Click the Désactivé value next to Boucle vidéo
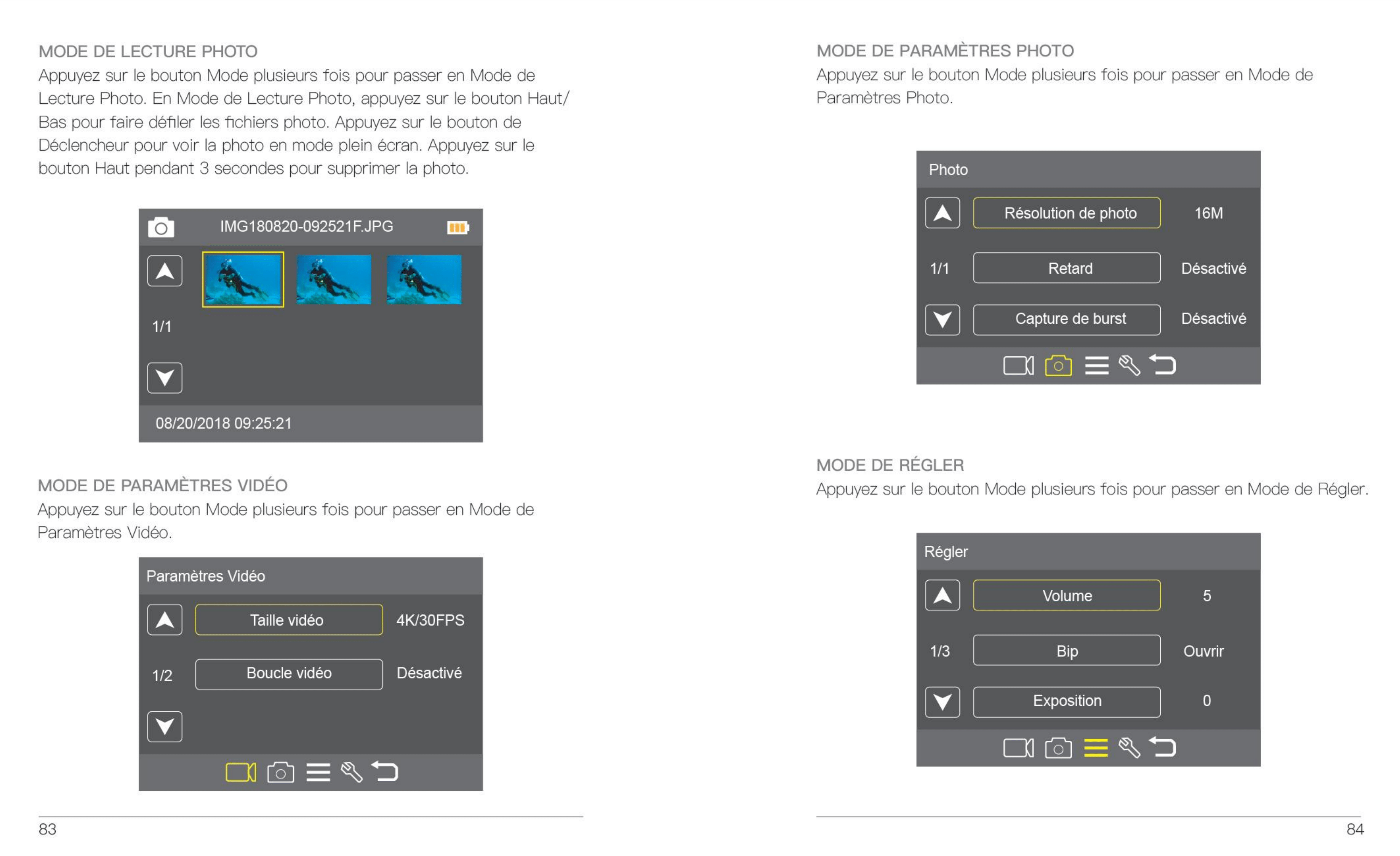Image resolution: width=1400 pixels, height=856 pixels. coord(429,673)
